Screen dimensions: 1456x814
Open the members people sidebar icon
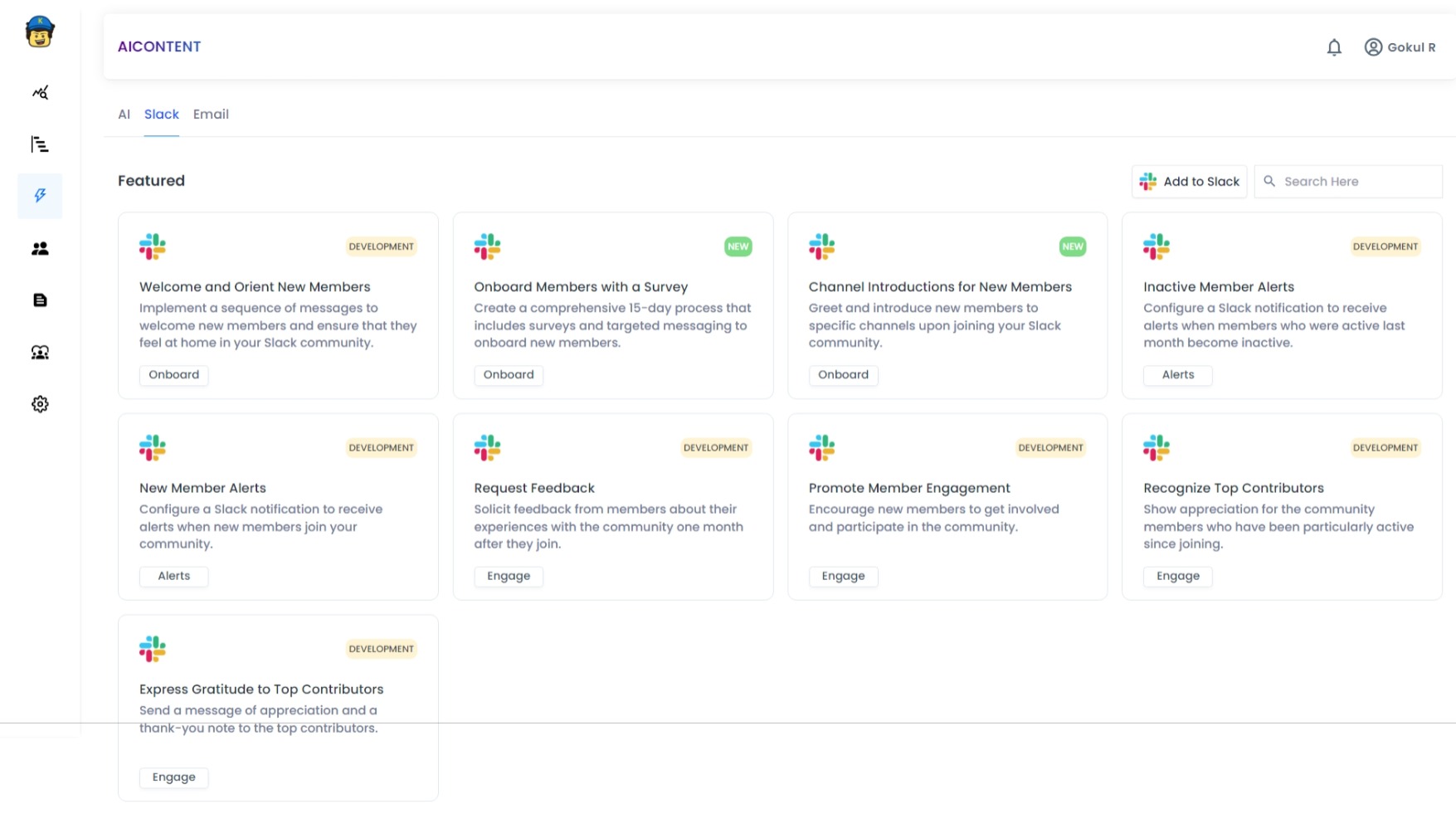(40, 249)
